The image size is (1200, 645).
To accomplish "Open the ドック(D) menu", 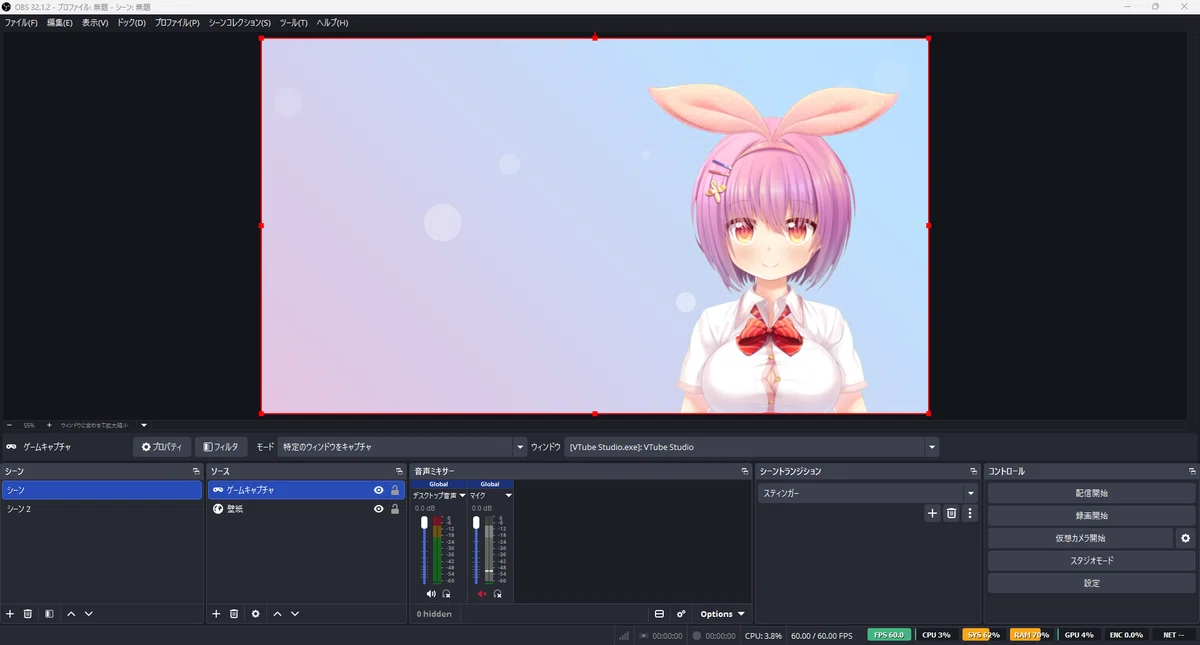I will click(131, 22).
